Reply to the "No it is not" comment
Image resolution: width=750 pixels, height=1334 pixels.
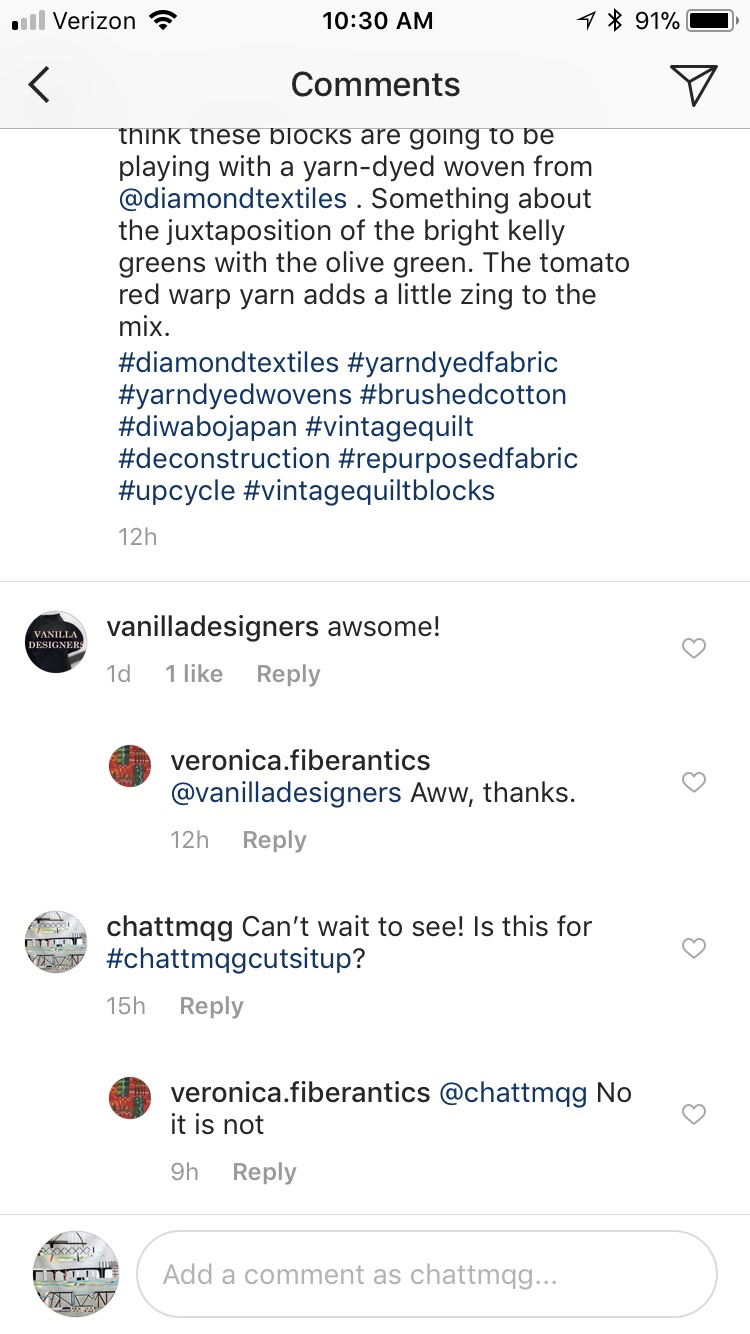tap(264, 1172)
